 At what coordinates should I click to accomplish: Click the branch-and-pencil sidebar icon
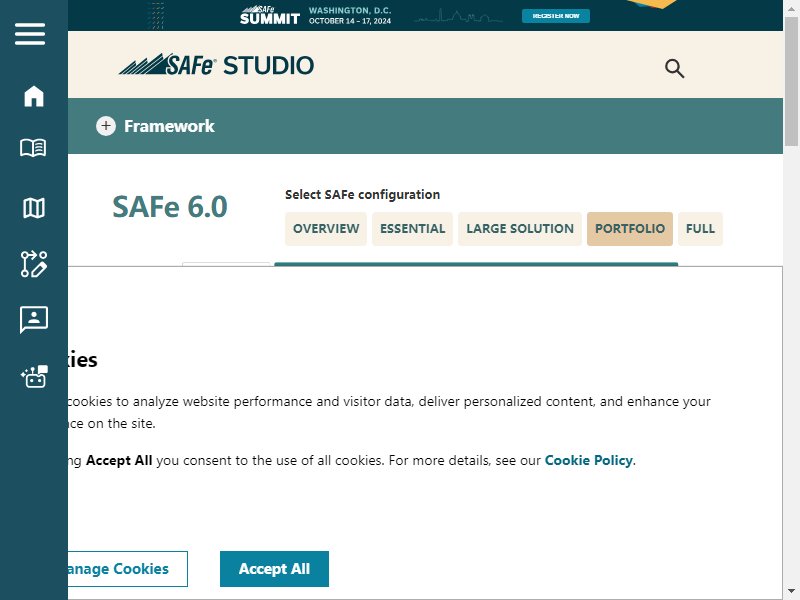coord(34,264)
